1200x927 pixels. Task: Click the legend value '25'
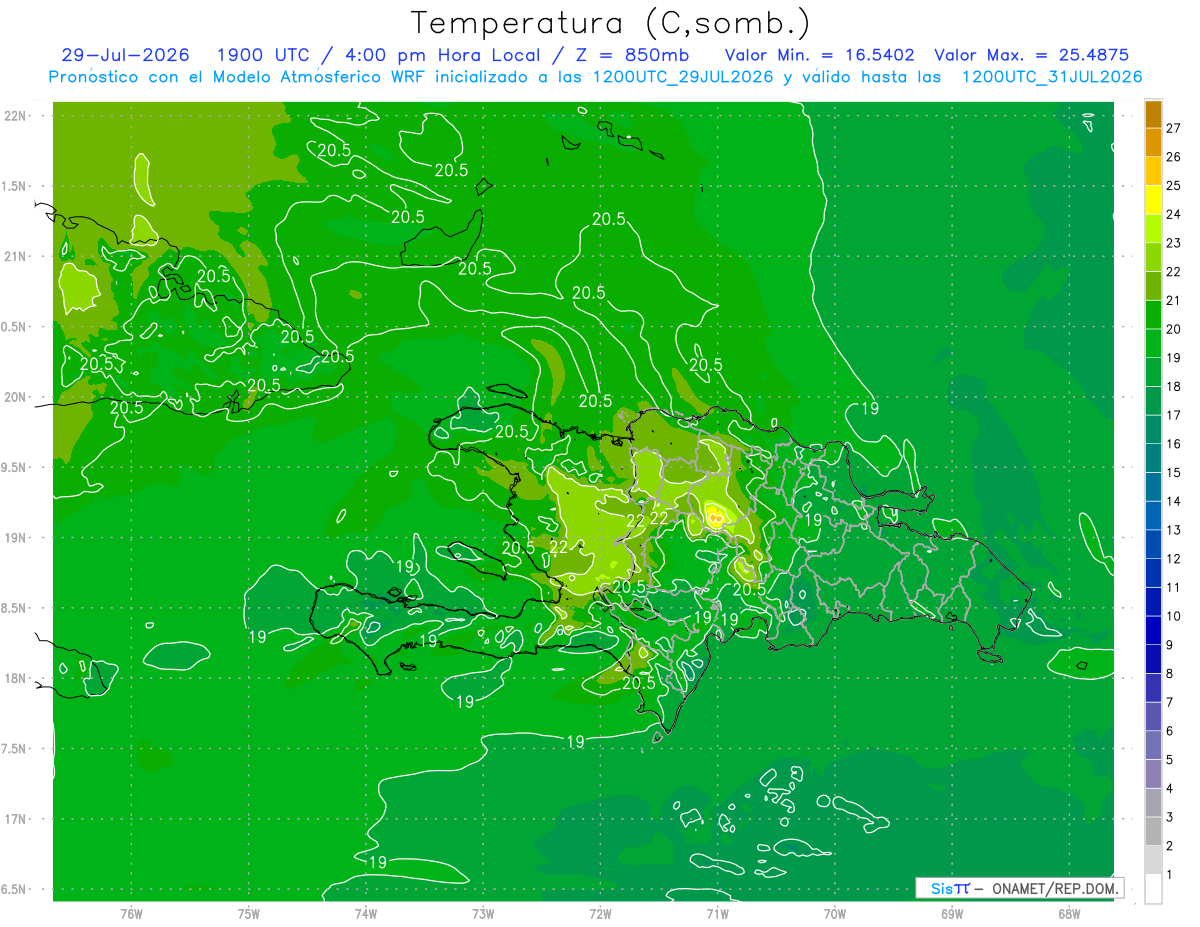(x=1173, y=186)
